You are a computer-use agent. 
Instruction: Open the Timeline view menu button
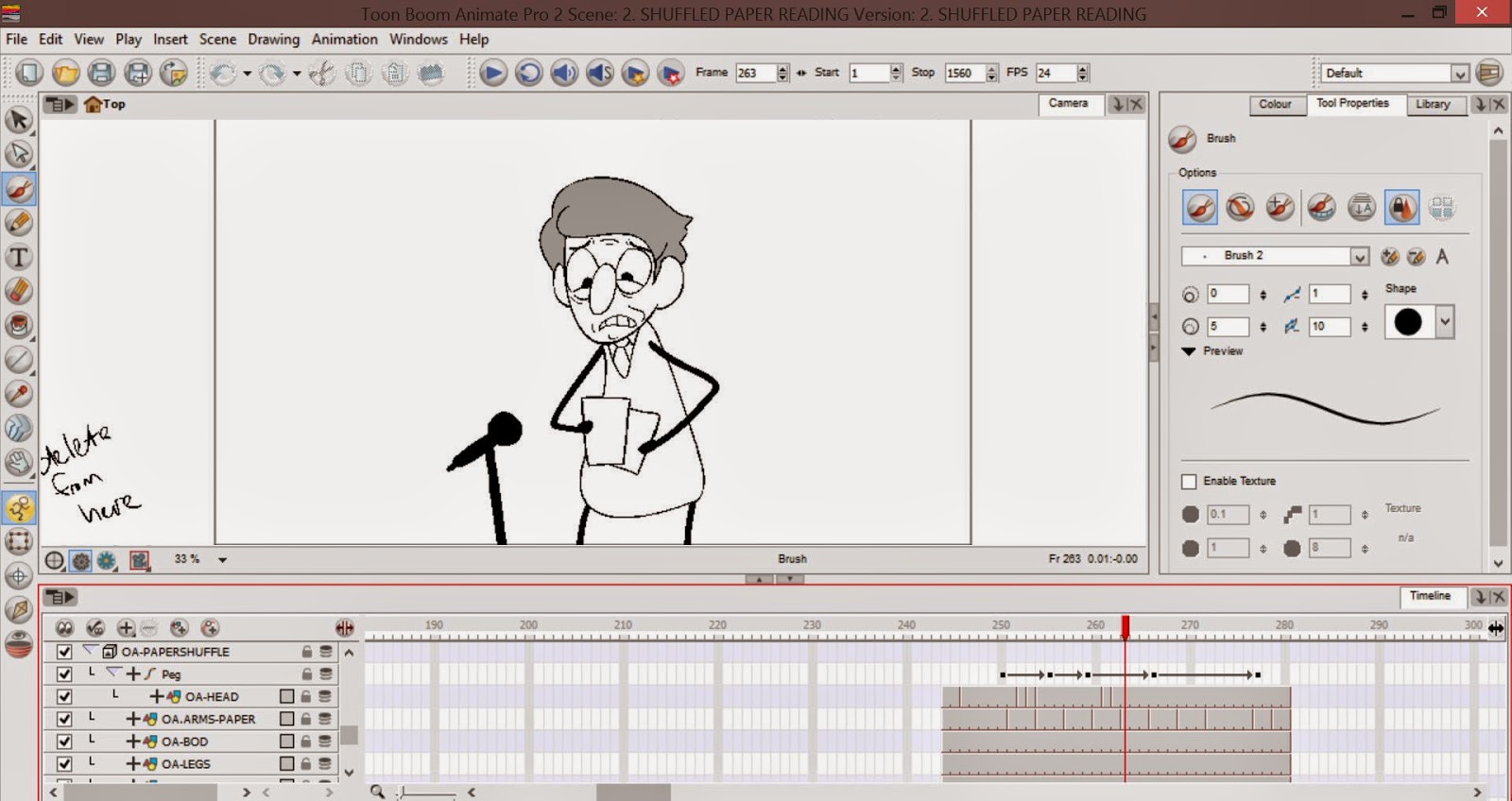click(60, 597)
